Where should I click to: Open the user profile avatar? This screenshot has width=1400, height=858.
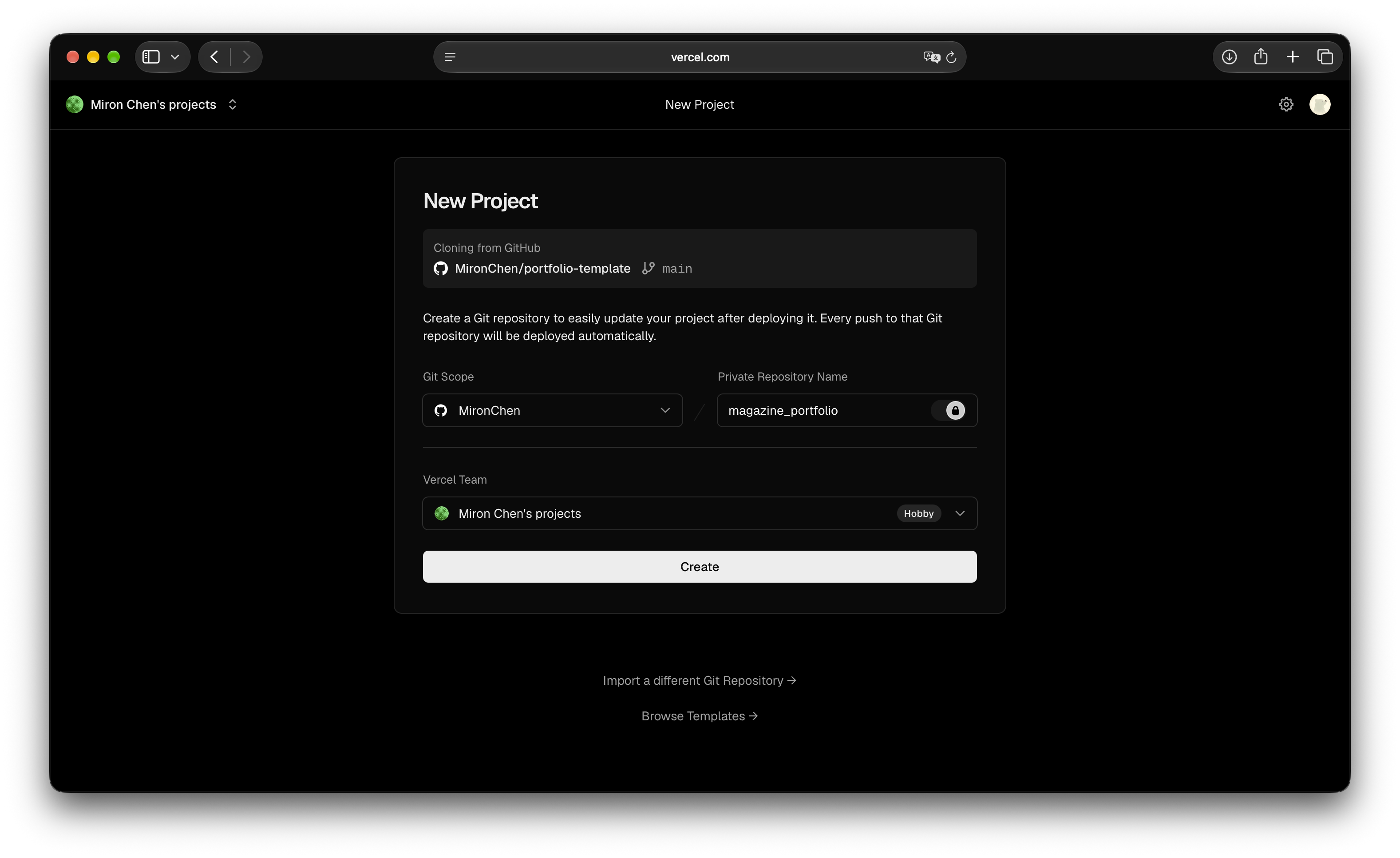tap(1320, 105)
